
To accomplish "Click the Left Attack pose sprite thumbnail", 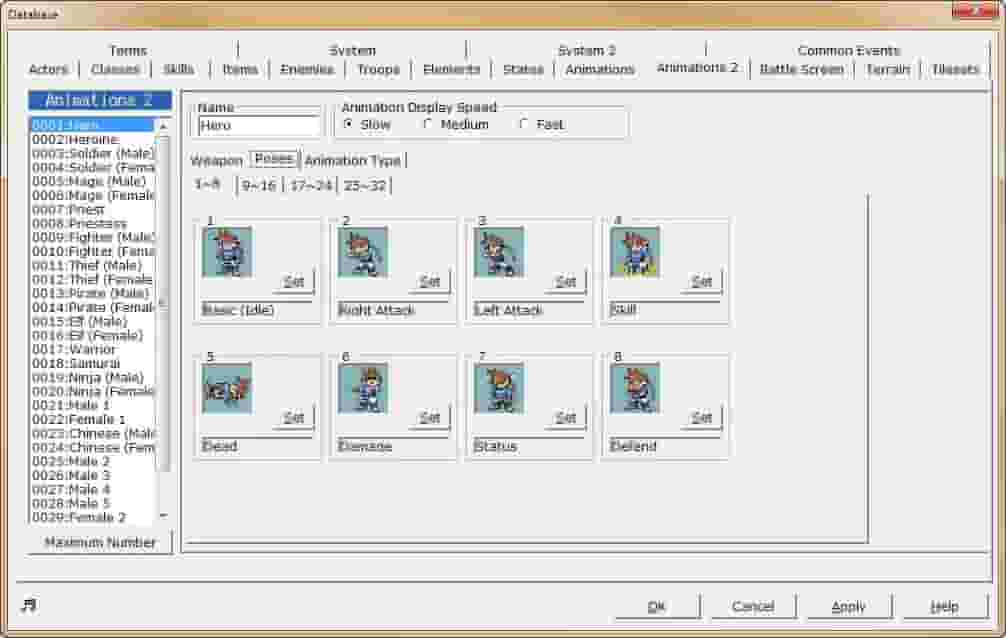I will tap(500, 252).
